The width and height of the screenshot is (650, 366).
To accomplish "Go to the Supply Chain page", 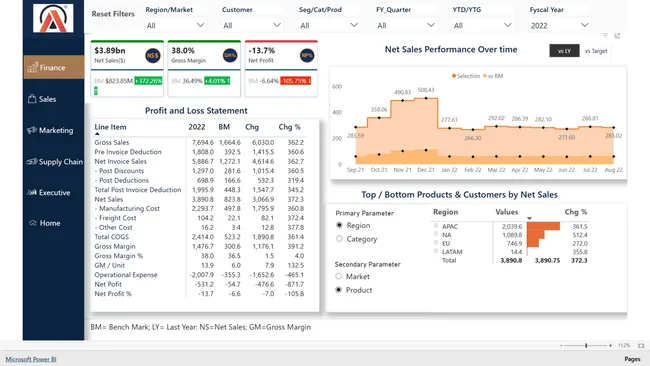I will coord(53,161).
